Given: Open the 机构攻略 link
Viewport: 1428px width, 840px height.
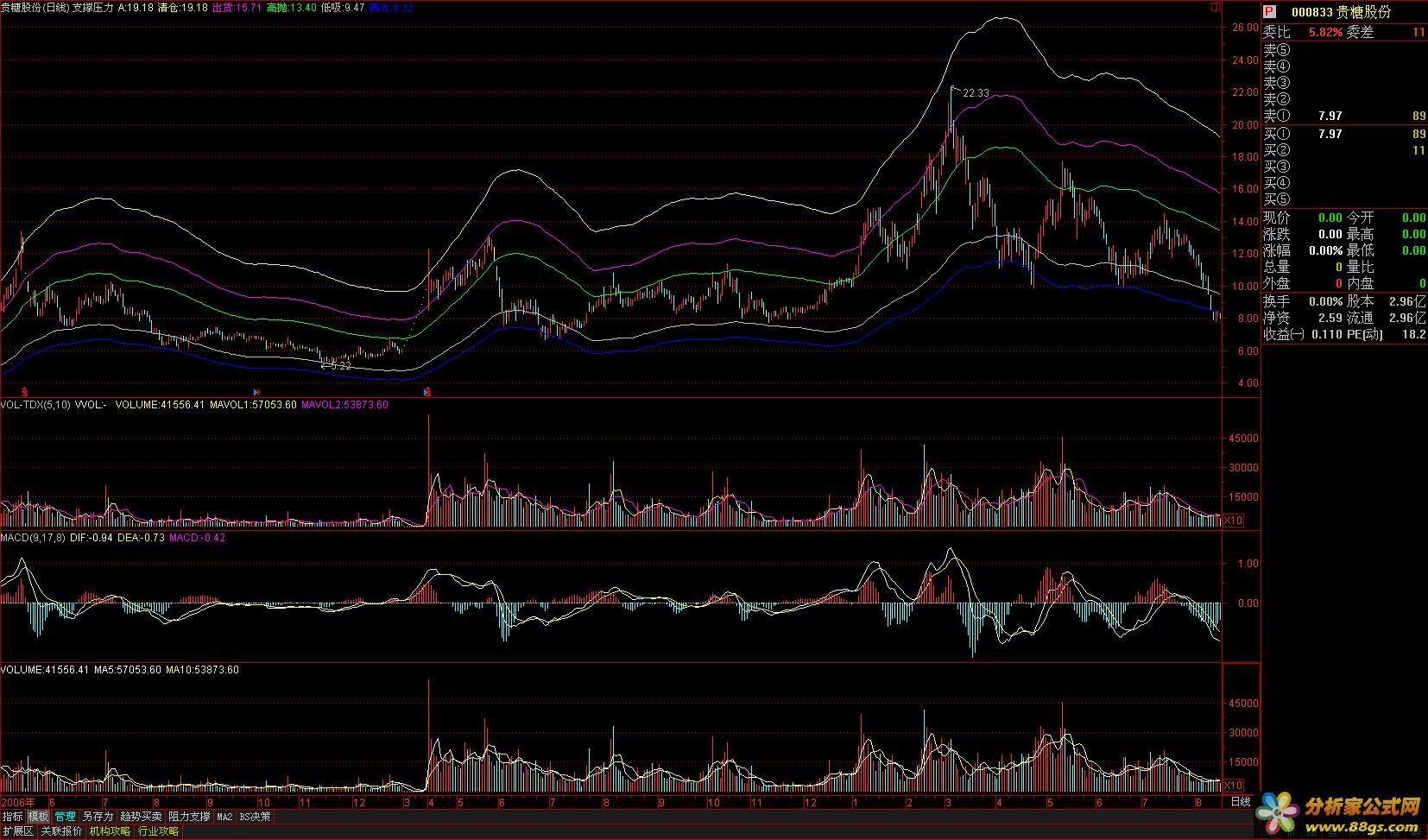Looking at the screenshot, I should [110, 831].
